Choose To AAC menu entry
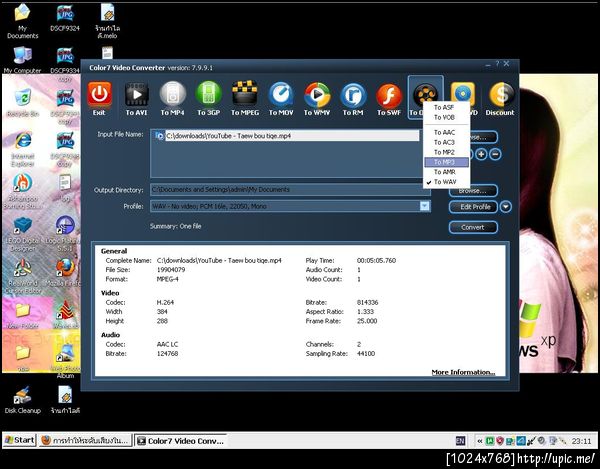The width and height of the screenshot is (600, 469). point(446,132)
